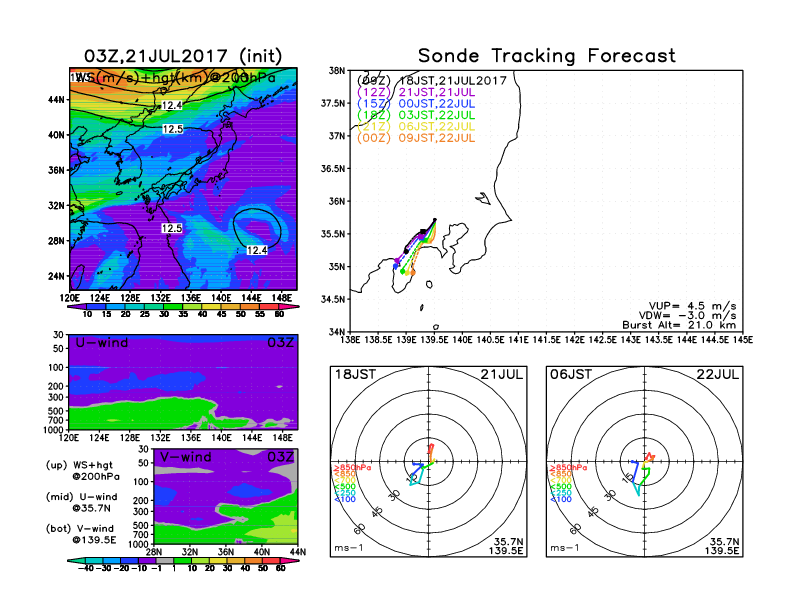The width and height of the screenshot is (792, 612).
Task: Click green '<500' legend in 18JST hodograph
Action: pyautogui.click(x=344, y=487)
